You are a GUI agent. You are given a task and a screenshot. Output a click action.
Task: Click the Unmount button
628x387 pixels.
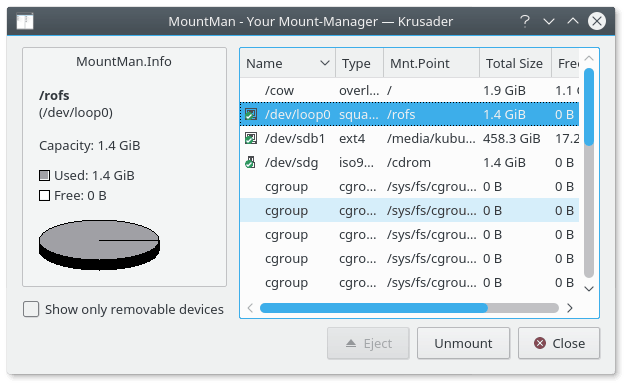tap(463, 343)
